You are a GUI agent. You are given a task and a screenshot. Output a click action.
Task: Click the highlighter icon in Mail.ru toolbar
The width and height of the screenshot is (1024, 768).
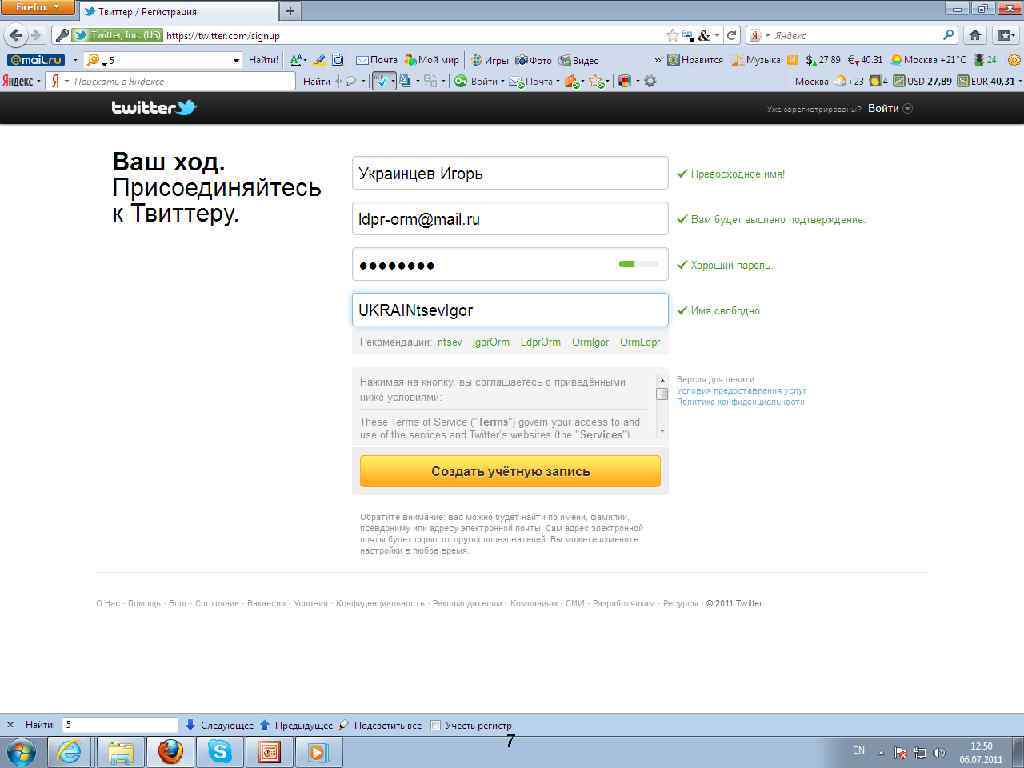click(319, 60)
